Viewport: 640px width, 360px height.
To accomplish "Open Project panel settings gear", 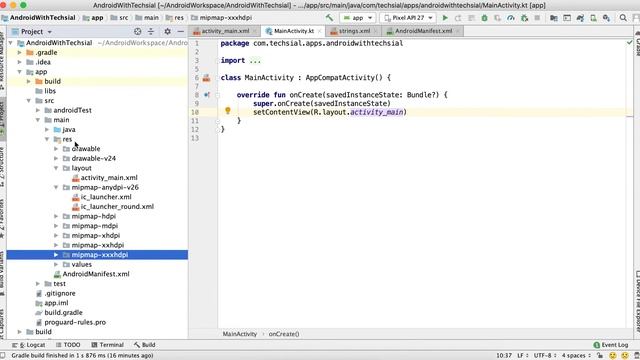I will click(x=167, y=31).
